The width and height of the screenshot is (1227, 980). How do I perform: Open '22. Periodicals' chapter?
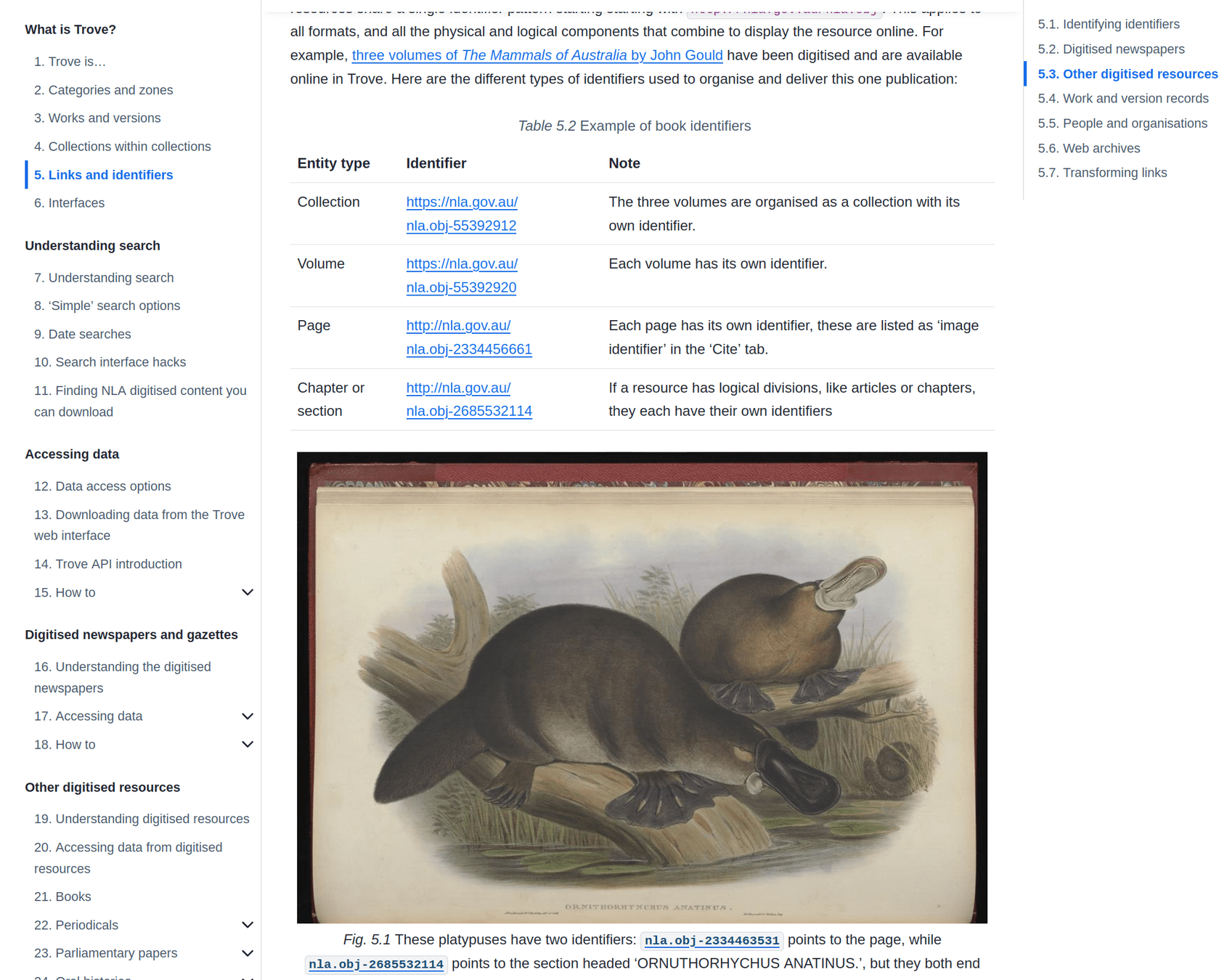point(76,925)
